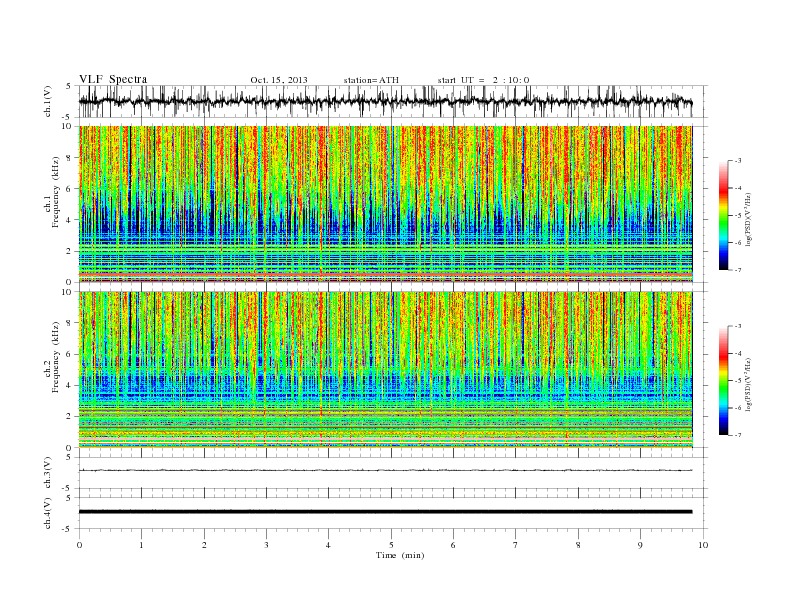792x612 pixels.
Task: Click the ch.1 "Frequency (kHz)" axis label
Action: pyautogui.click(x=56, y=192)
